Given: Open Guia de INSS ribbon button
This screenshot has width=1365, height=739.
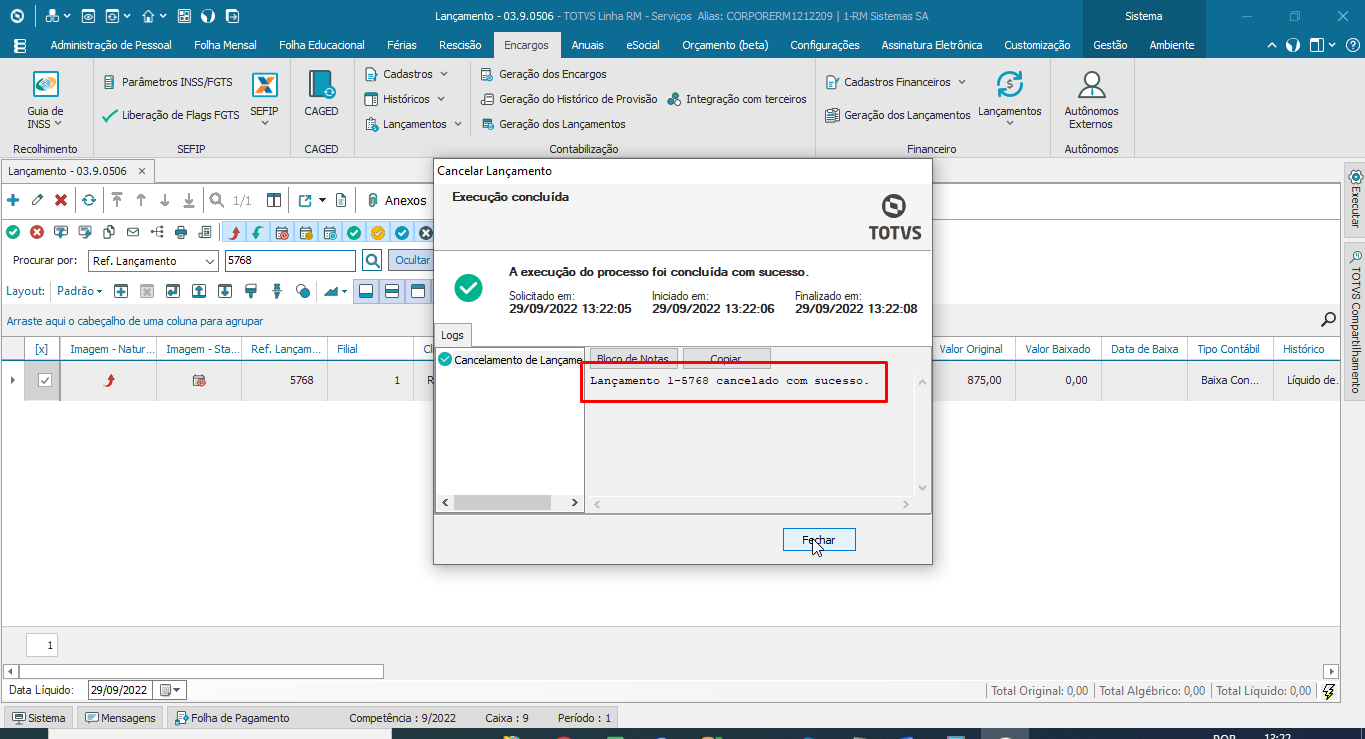Looking at the screenshot, I should (45, 101).
